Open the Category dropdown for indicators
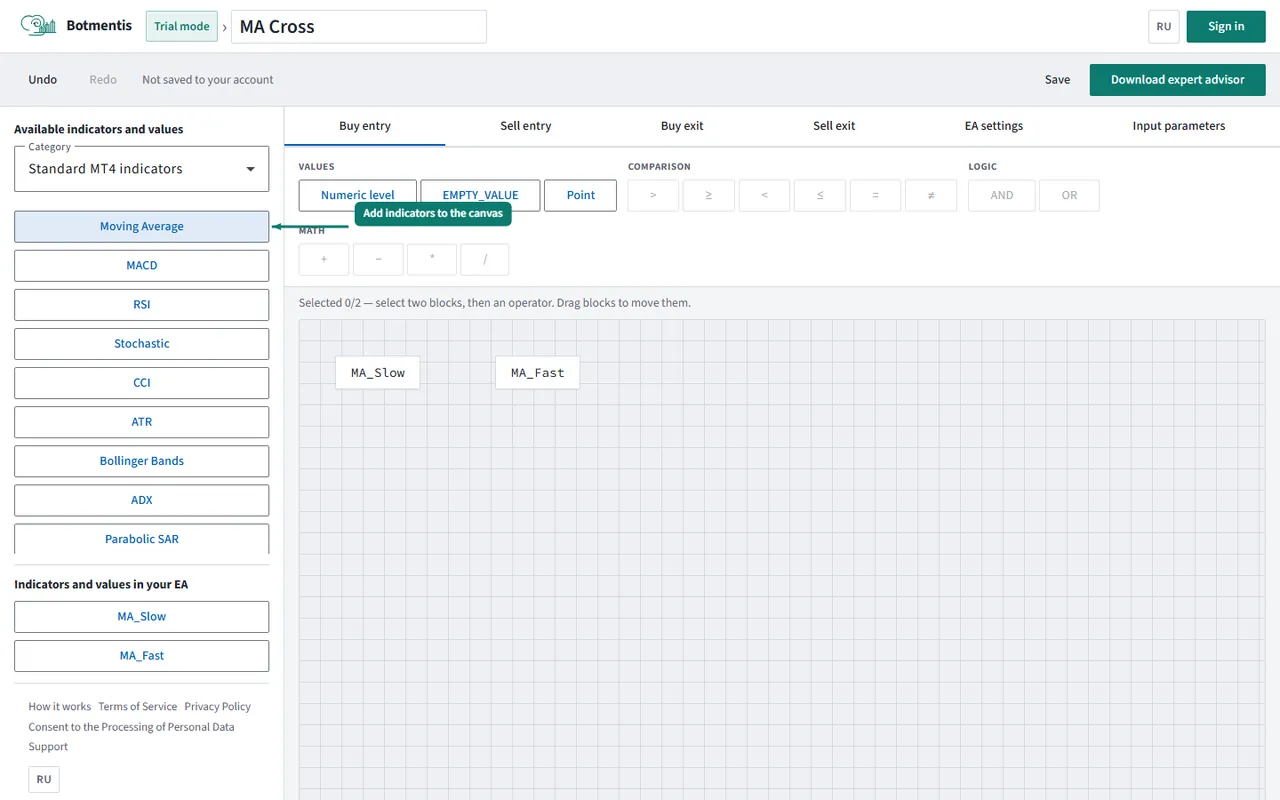1280x800 pixels. (x=142, y=169)
